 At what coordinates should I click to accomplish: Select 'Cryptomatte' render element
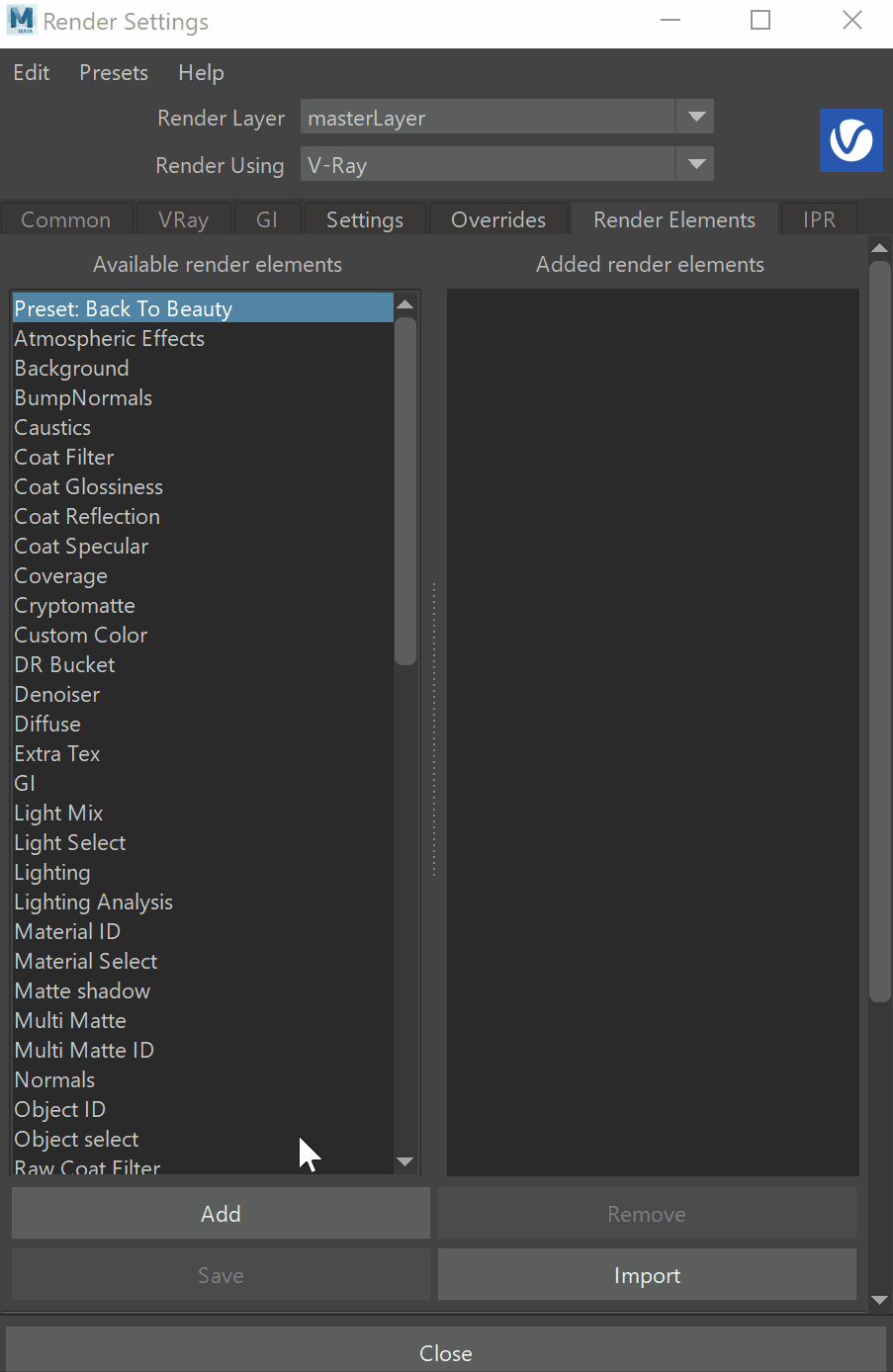pos(203,605)
